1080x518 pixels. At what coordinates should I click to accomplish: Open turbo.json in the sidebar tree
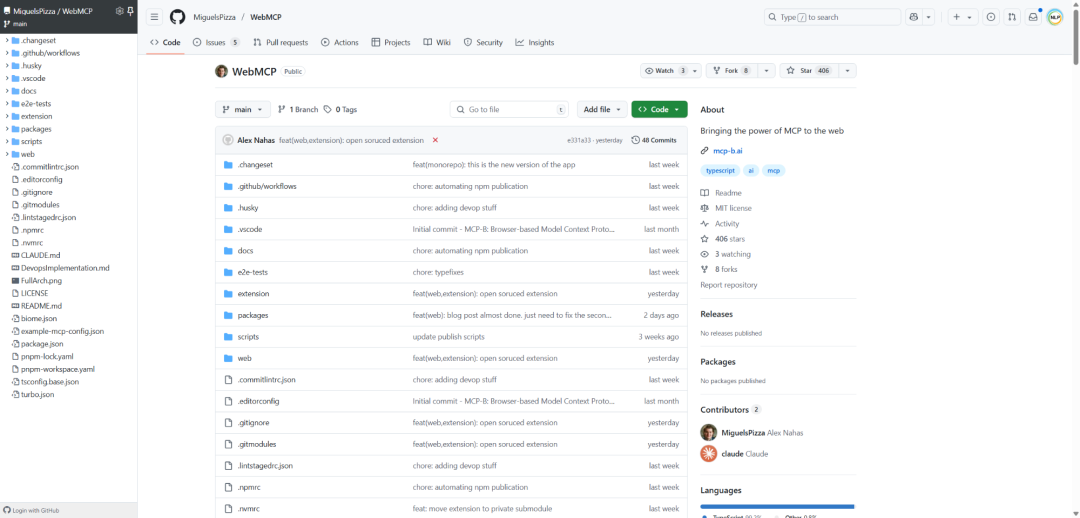click(37, 395)
